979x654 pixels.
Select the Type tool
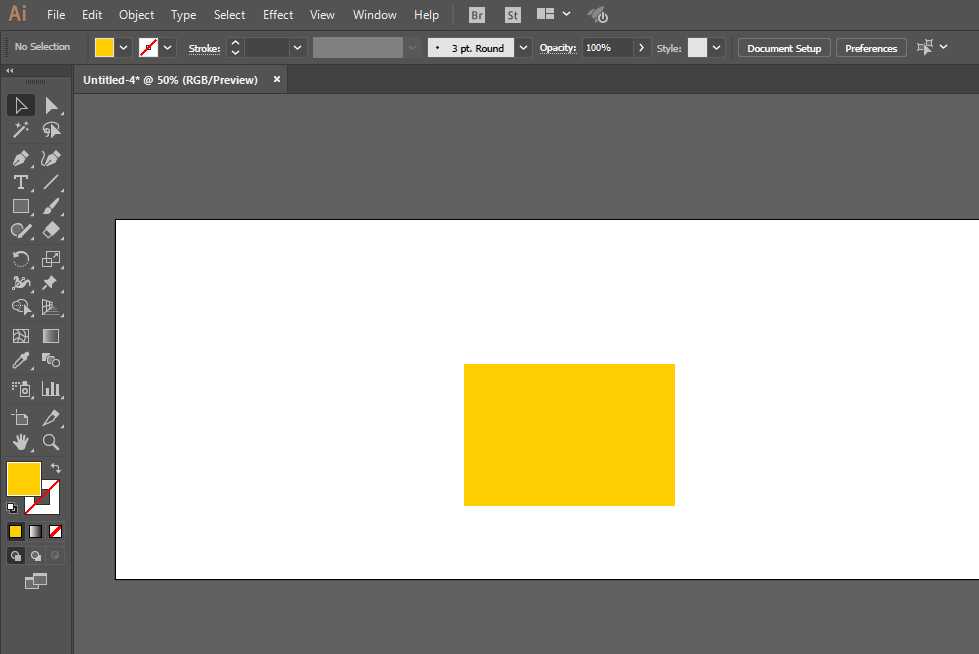click(20, 182)
